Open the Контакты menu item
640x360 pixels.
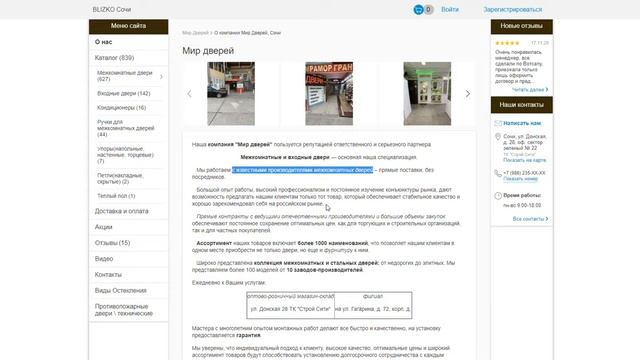tap(108, 275)
